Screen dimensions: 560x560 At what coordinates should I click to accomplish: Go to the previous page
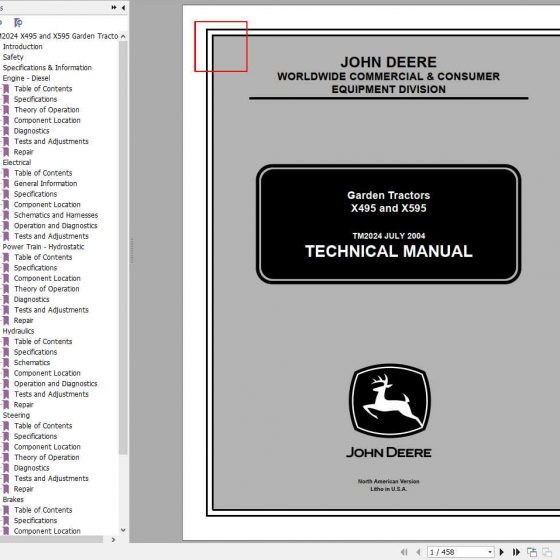[418, 552]
